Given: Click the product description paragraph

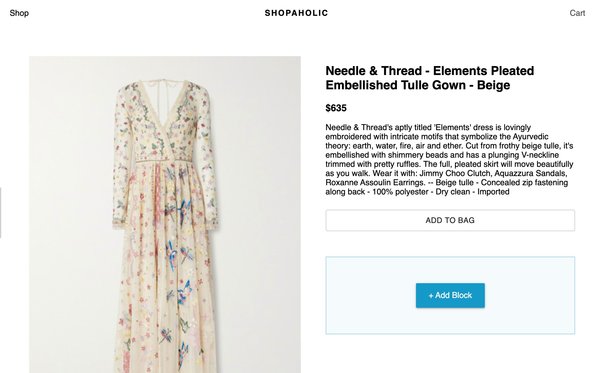Looking at the screenshot, I should (449, 159).
